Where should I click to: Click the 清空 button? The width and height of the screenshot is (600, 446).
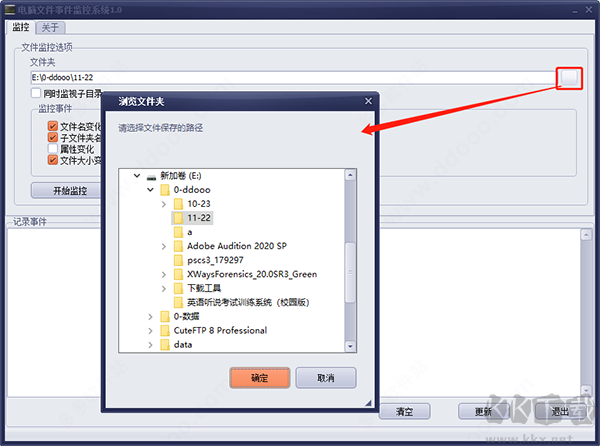point(404,412)
